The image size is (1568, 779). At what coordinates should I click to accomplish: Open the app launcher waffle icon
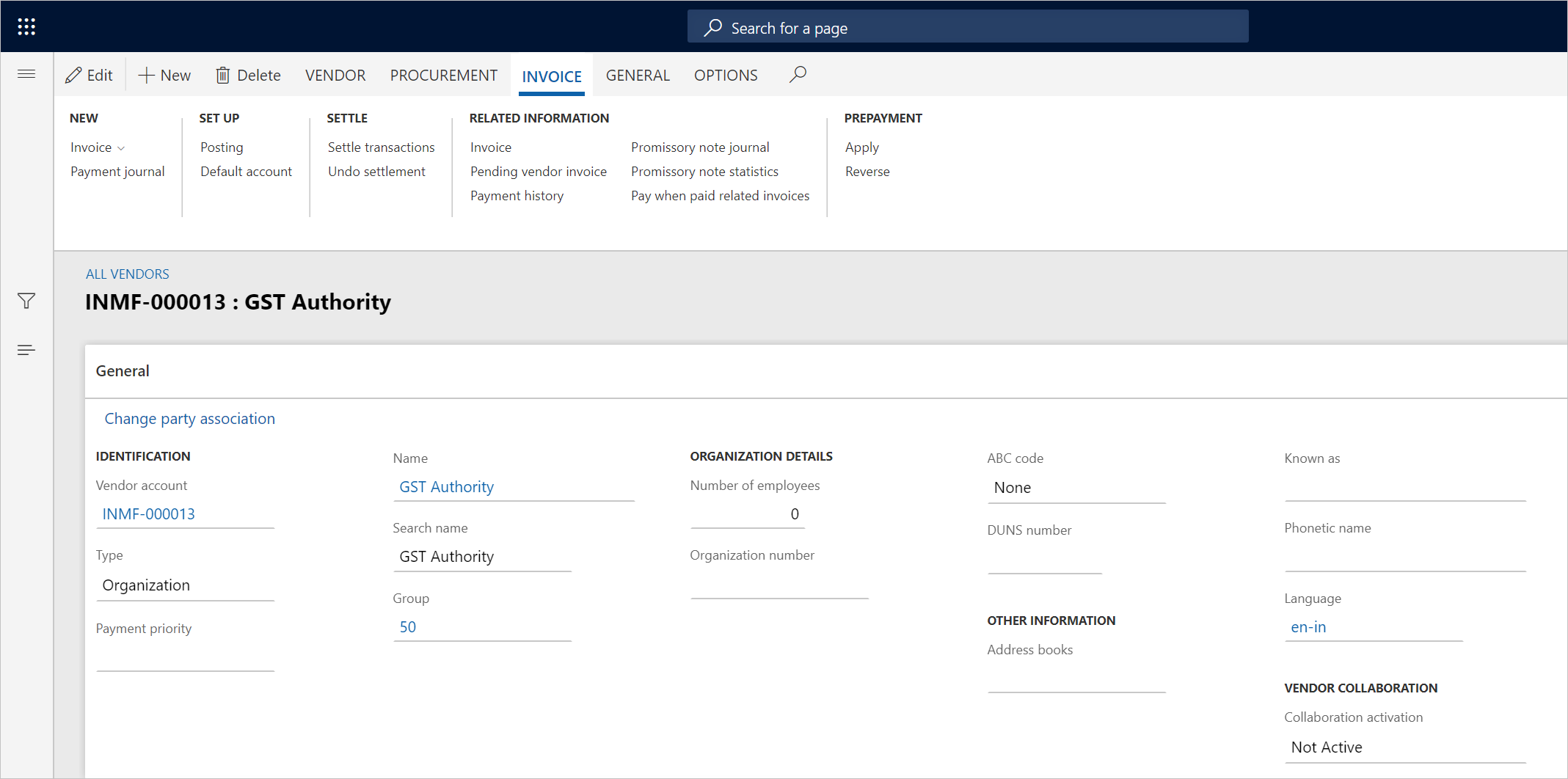click(26, 27)
